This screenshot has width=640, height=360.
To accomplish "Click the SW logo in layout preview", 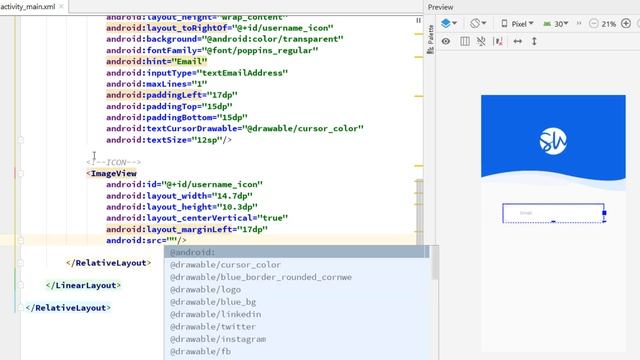I will click(553, 141).
